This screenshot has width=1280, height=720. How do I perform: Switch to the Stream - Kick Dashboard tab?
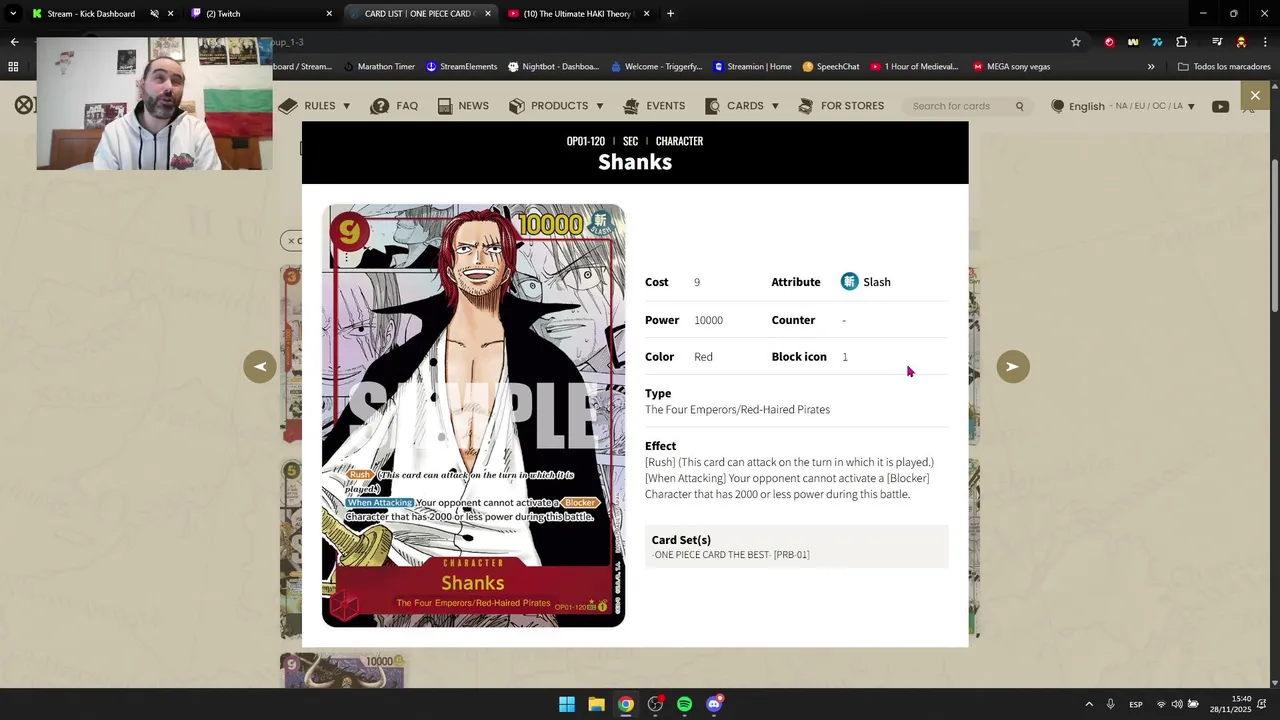[90, 14]
